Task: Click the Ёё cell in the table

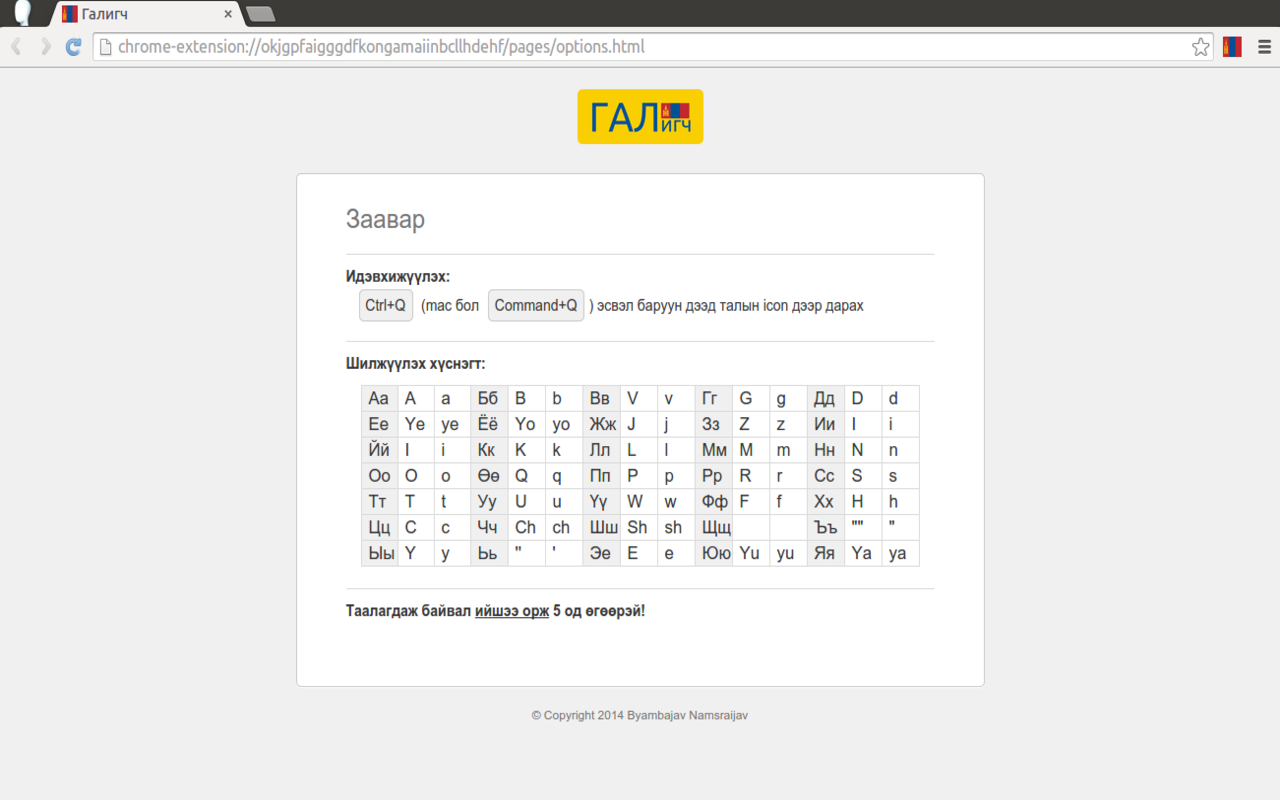Action: [489, 424]
